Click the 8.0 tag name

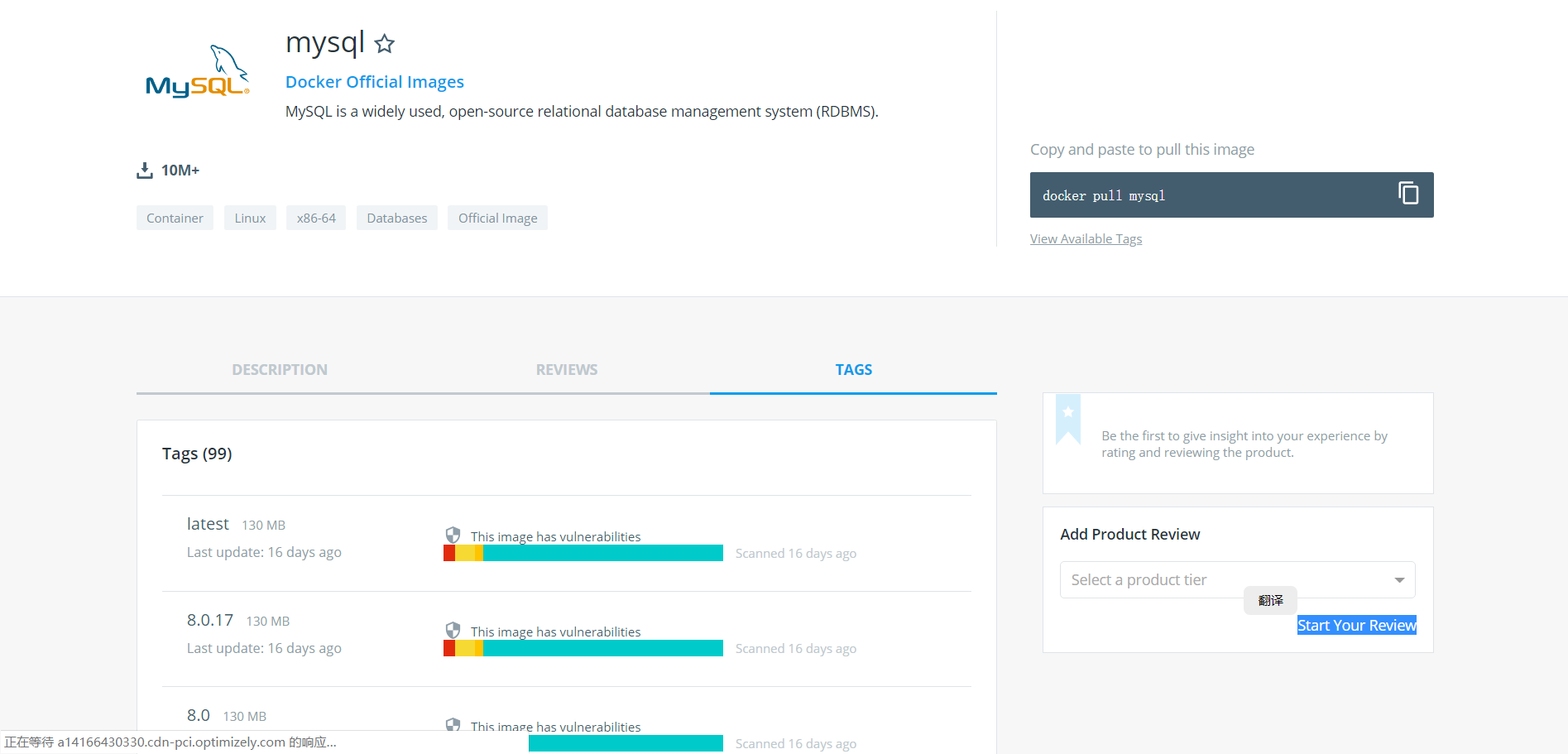(199, 715)
